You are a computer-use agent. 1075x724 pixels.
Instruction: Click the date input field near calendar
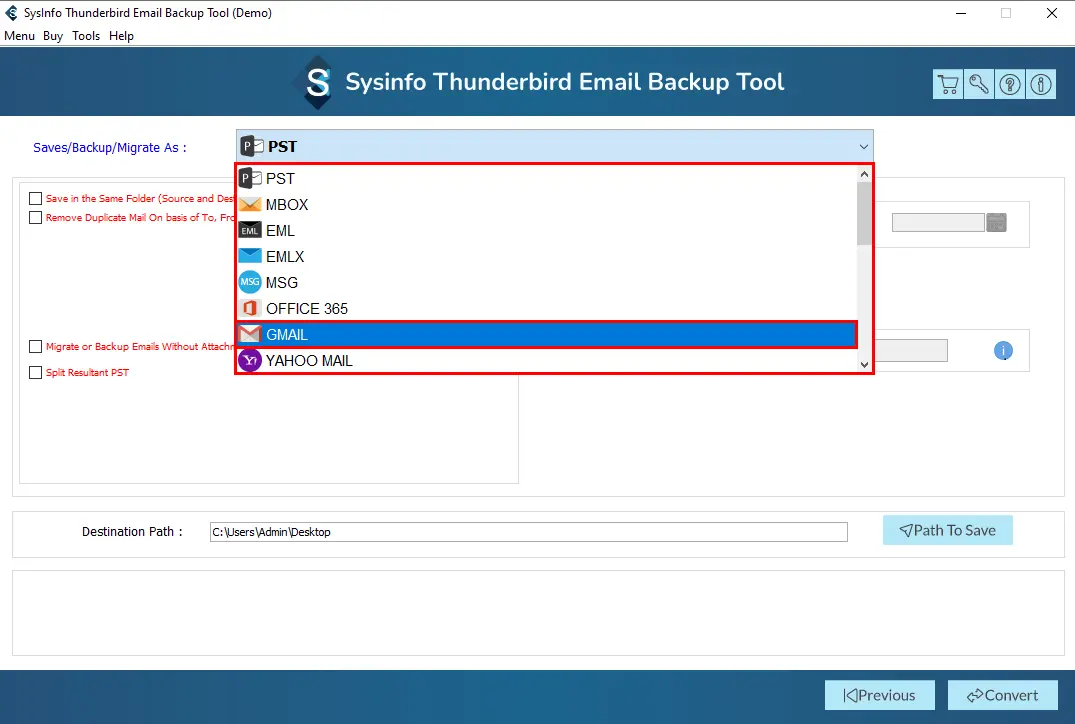click(938, 222)
